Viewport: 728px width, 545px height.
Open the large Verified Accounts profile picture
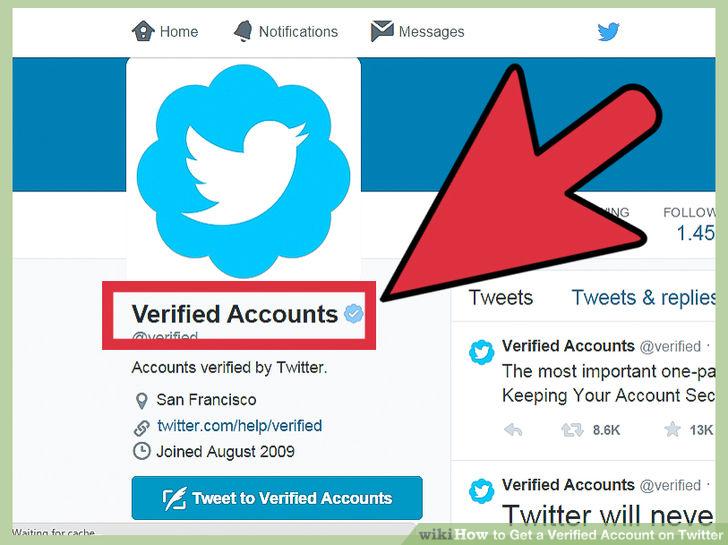click(243, 171)
